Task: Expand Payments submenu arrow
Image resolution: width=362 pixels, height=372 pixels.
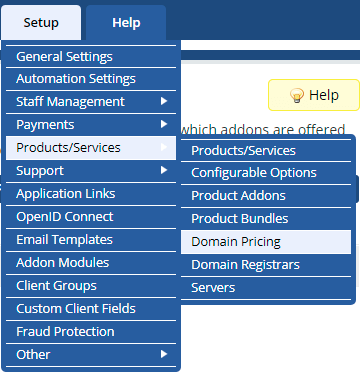Action: tap(164, 124)
